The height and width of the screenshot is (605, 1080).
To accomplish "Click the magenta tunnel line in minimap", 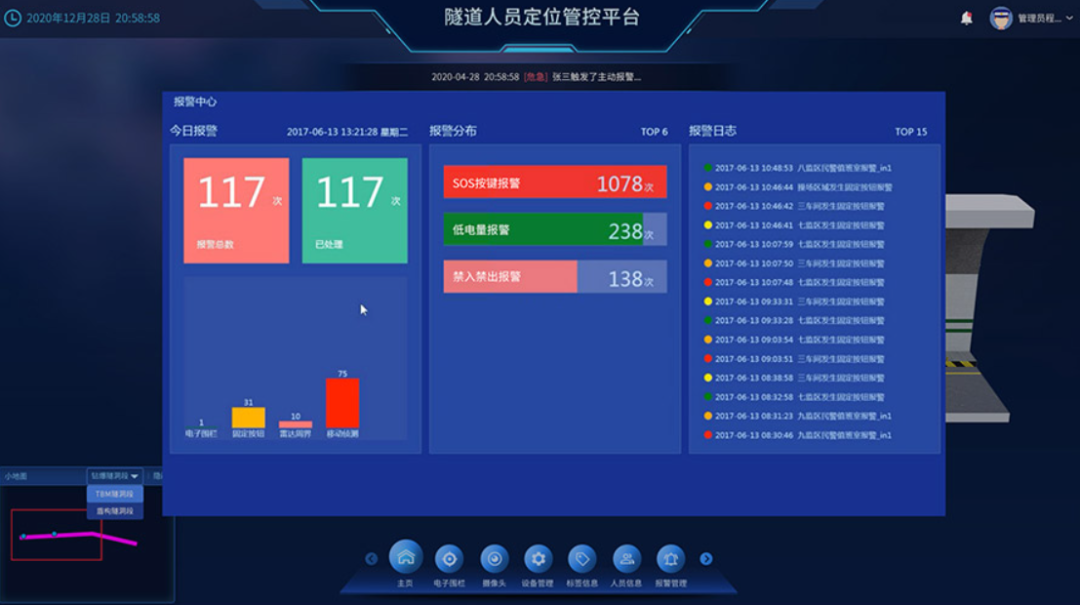I will coord(79,536).
